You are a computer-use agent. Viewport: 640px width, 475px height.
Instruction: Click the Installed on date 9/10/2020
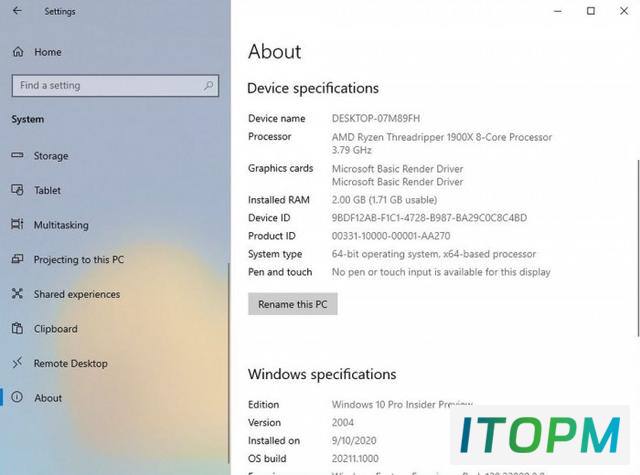[x=354, y=441]
